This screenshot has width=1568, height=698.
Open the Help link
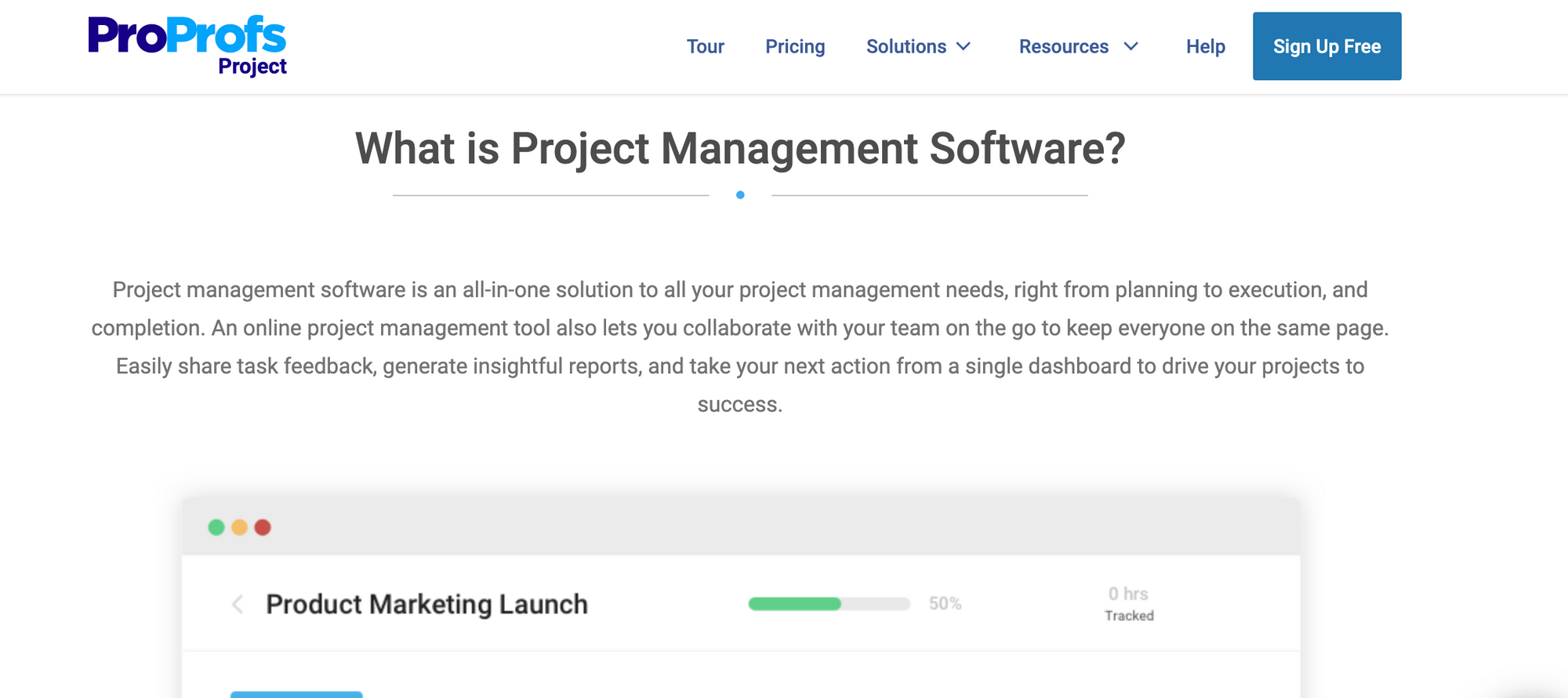click(x=1205, y=47)
